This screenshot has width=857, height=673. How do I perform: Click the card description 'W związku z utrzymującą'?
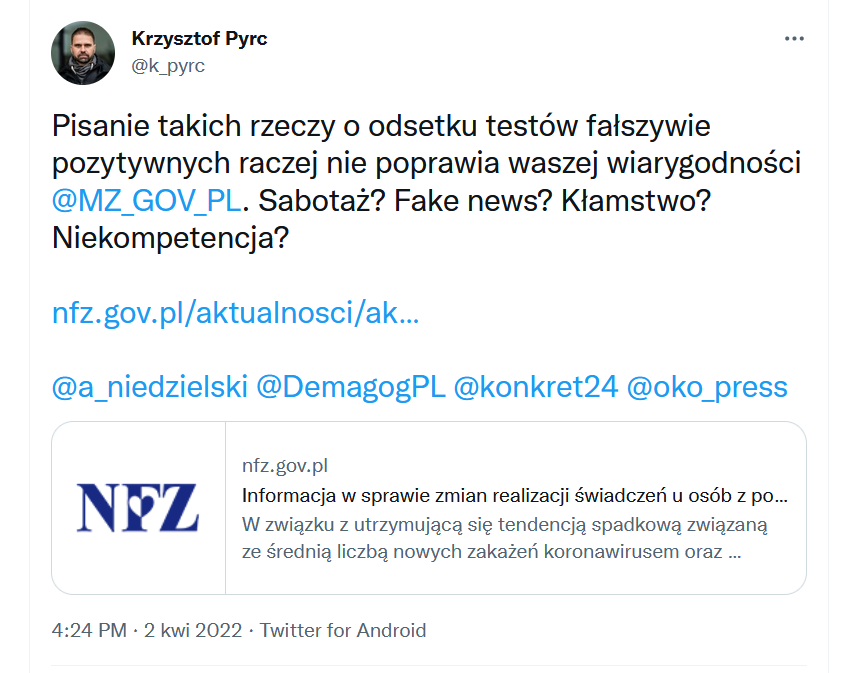504,538
